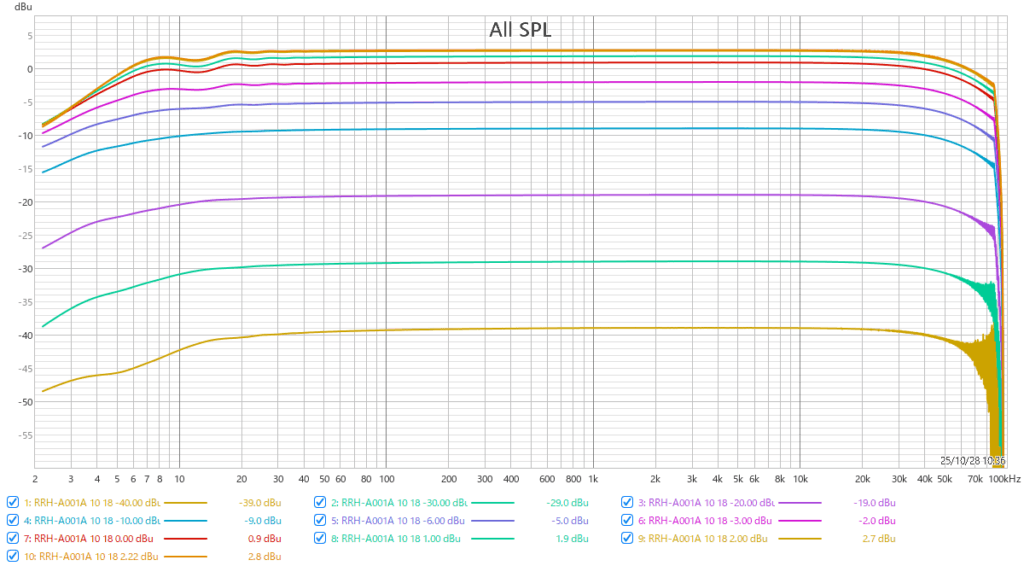This screenshot has height=566, width=1024.
Task: Toggle trace 6 -3.00 dBu checkbox
Action: point(628,520)
